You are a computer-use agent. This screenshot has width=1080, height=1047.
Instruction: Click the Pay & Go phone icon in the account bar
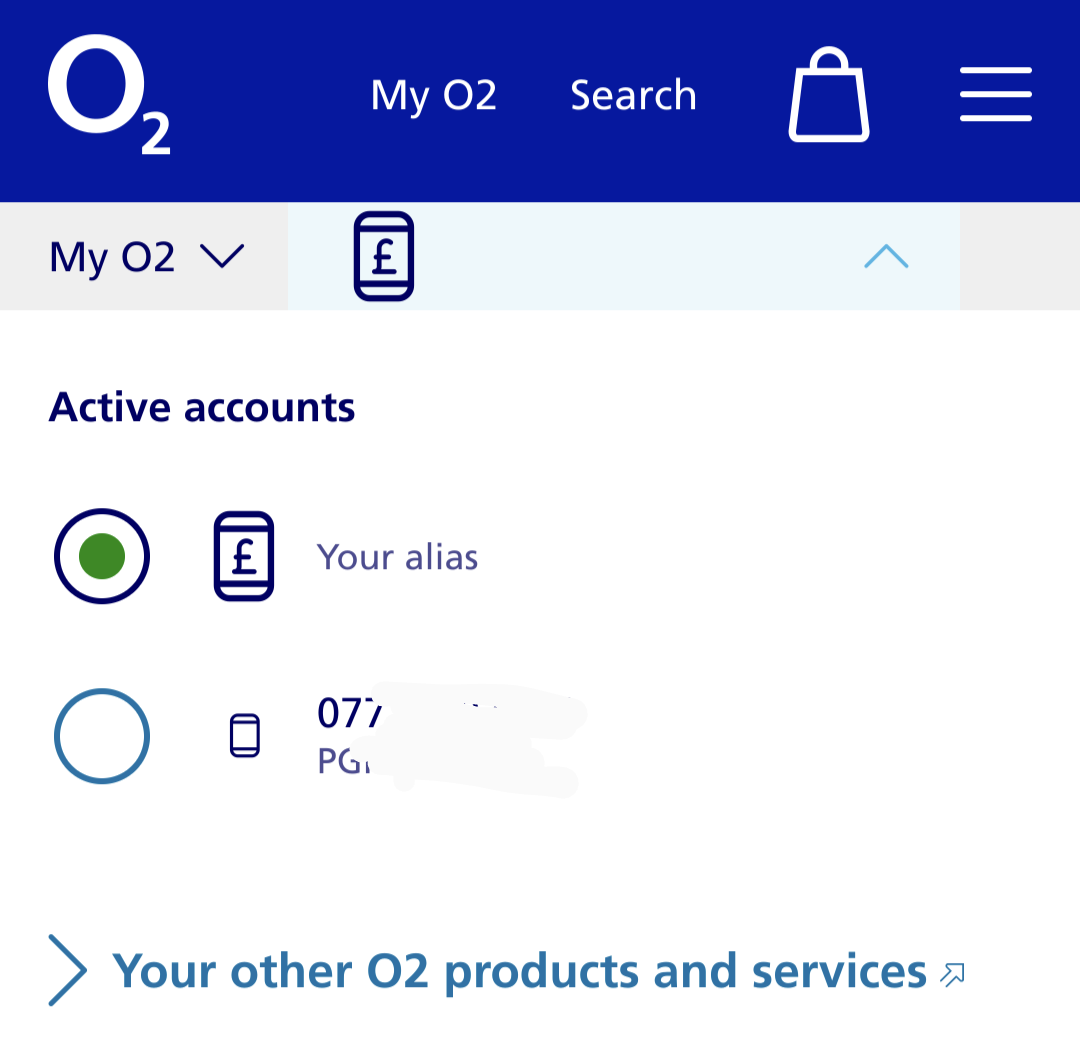384,256
